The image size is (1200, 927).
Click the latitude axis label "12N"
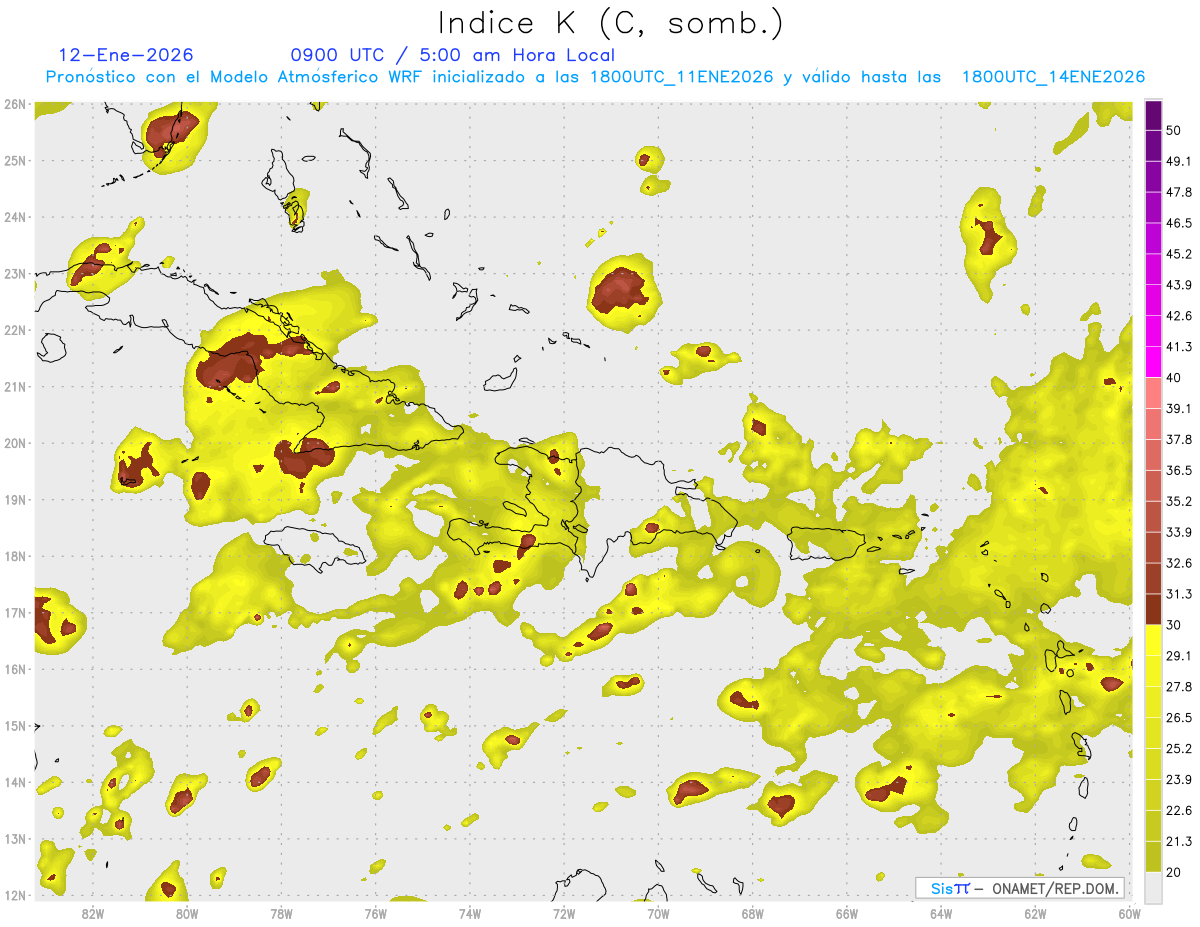15,895
